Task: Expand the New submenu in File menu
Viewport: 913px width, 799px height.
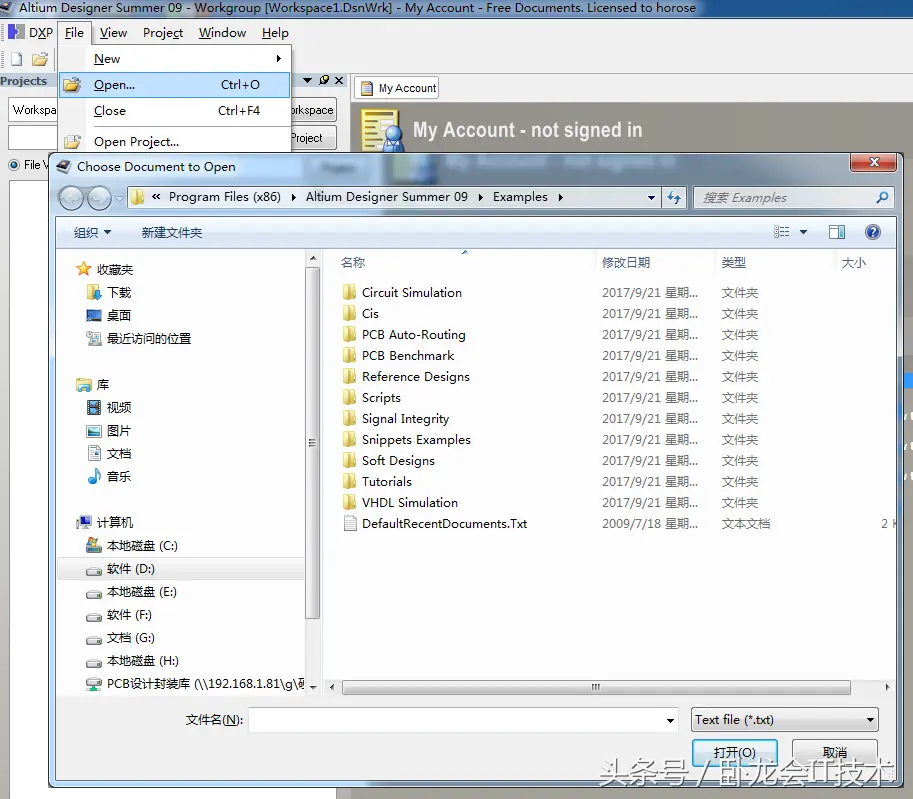Action: point(174,59)
